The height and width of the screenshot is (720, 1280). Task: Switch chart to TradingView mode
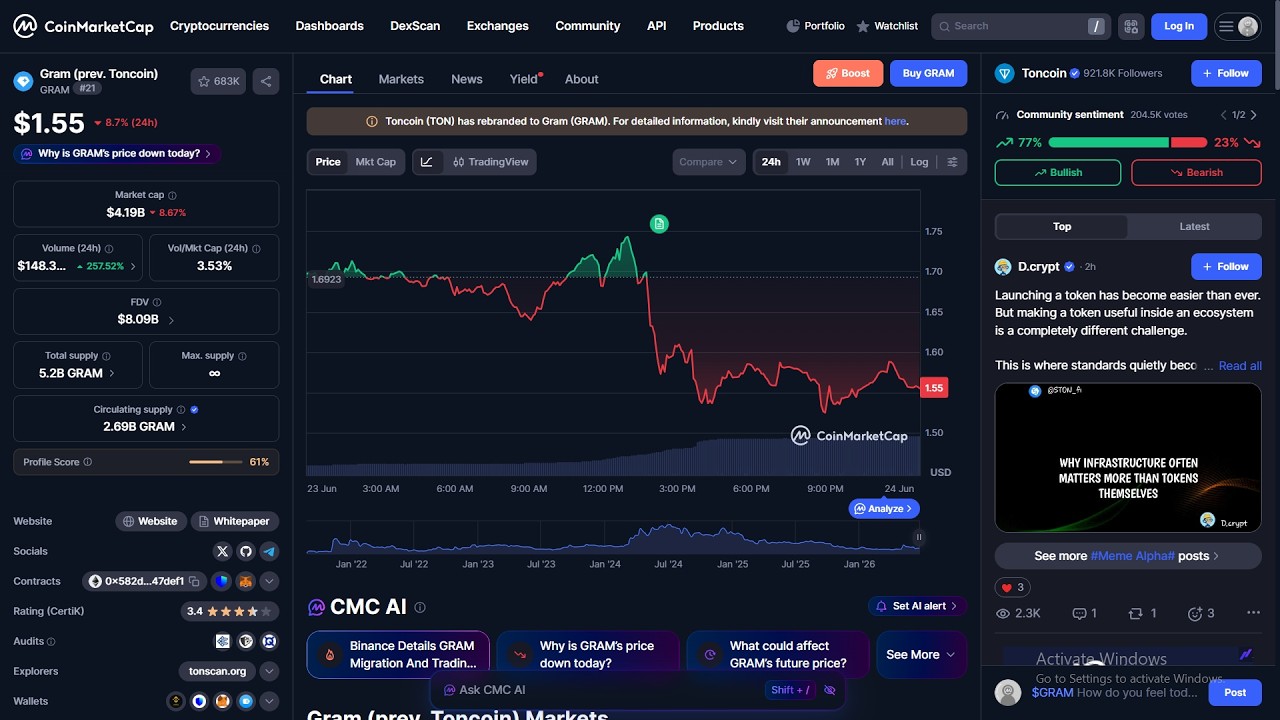[490, 162]
